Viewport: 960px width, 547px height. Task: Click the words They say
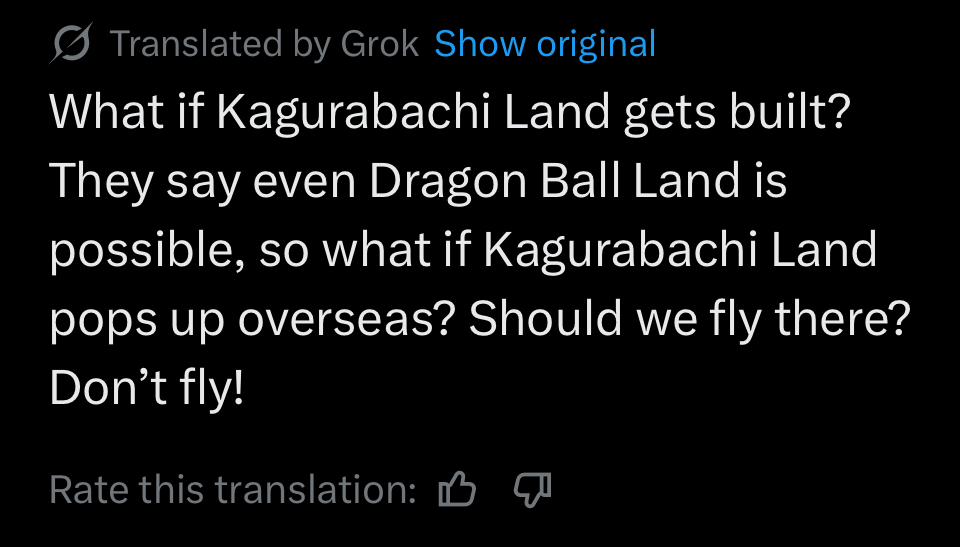(x=144, y=183)
